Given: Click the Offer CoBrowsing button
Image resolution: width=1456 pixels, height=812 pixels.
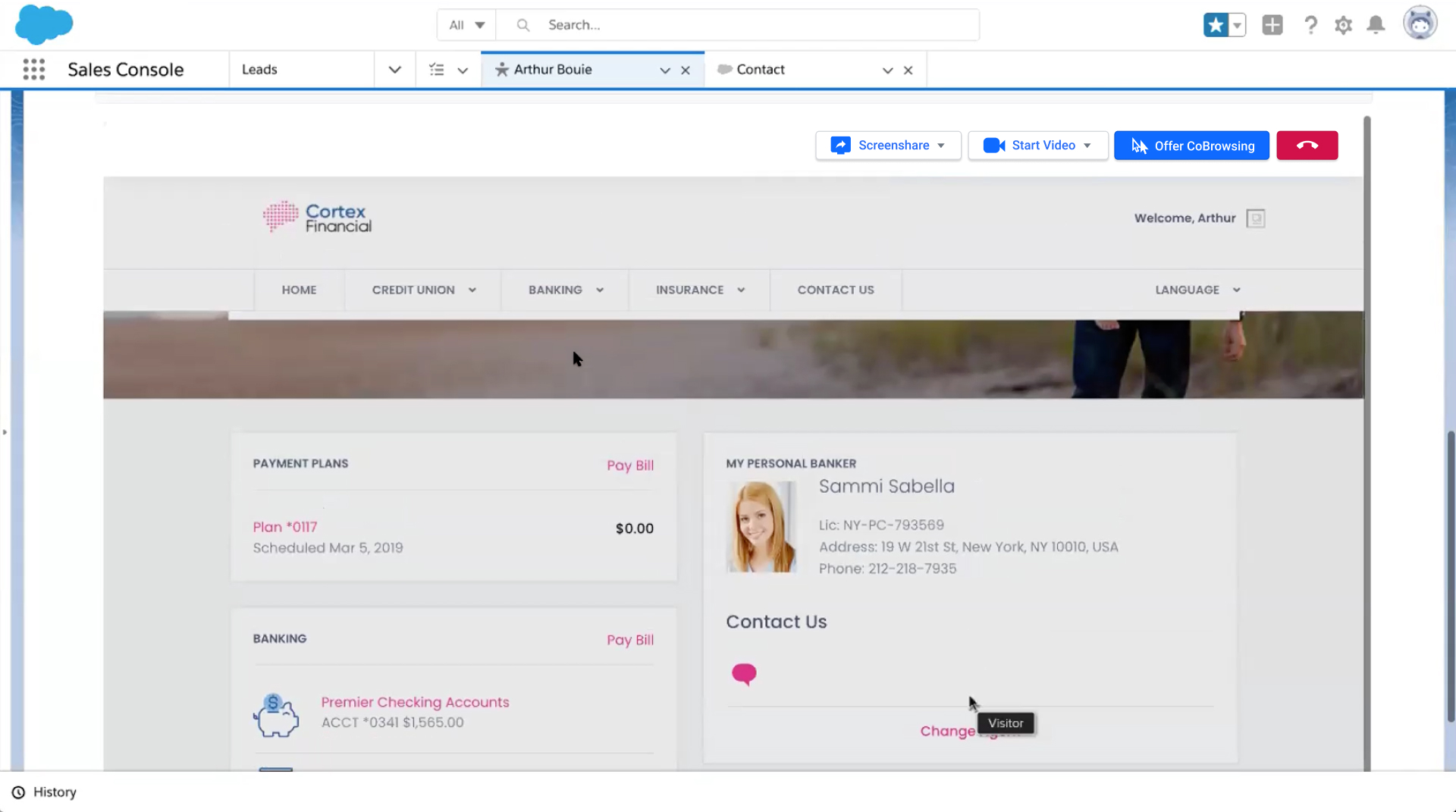Looking at the screenshot, I should point(1191,146).
